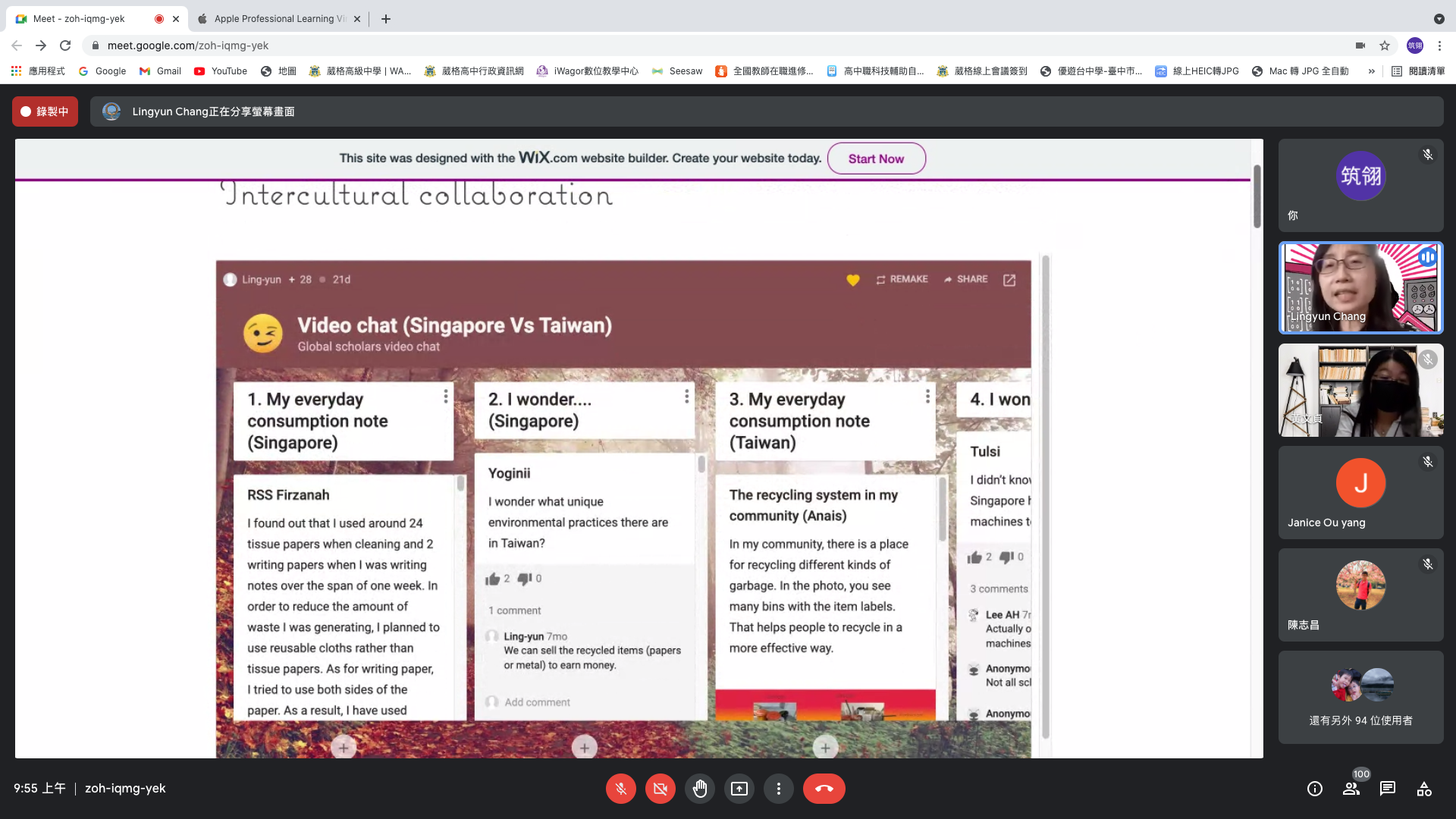Click the red leave call button
This screenshot has height=819, width=1456.
[824, 789]
